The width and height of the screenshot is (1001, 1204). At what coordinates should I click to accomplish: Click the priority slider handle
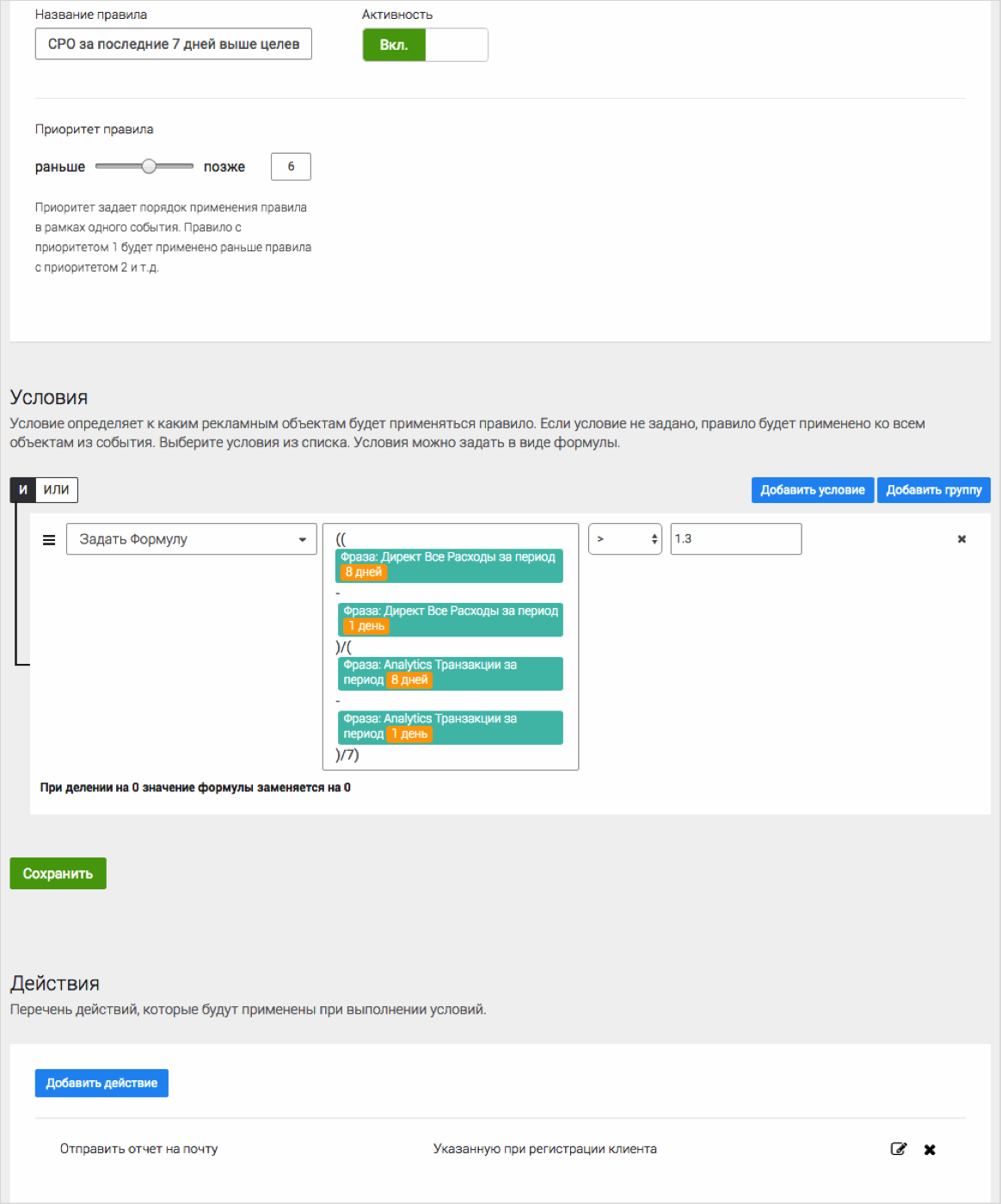(149, 166)
